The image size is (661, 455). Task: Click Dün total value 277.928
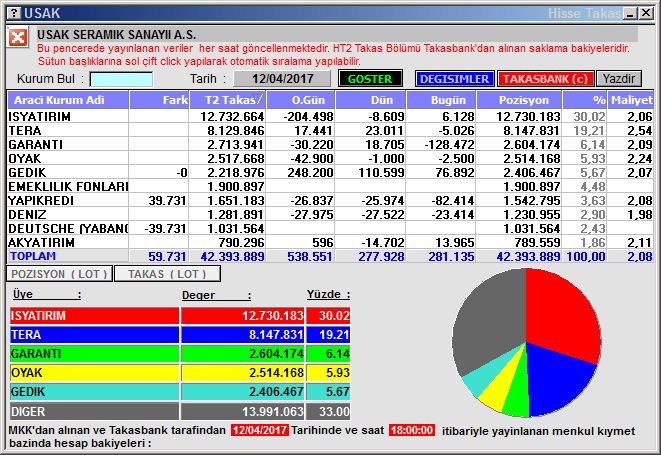(381, 256)
